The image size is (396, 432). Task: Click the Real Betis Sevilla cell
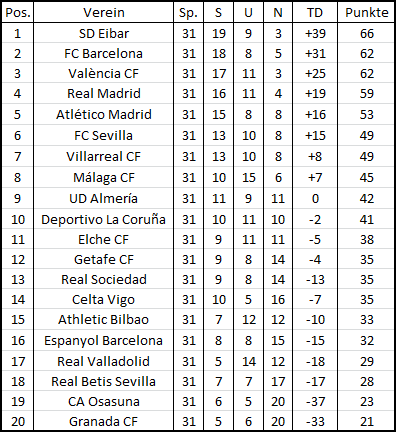click(104, 381)
